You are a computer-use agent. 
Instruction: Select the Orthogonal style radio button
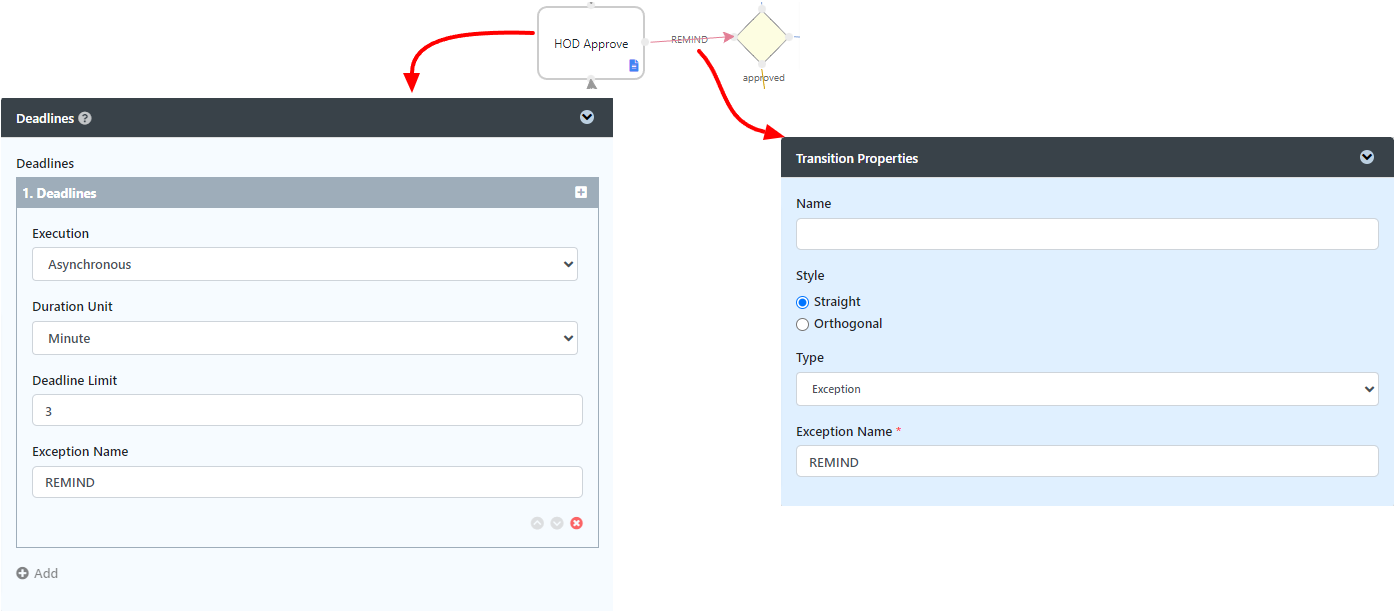(x=802, y=324)
